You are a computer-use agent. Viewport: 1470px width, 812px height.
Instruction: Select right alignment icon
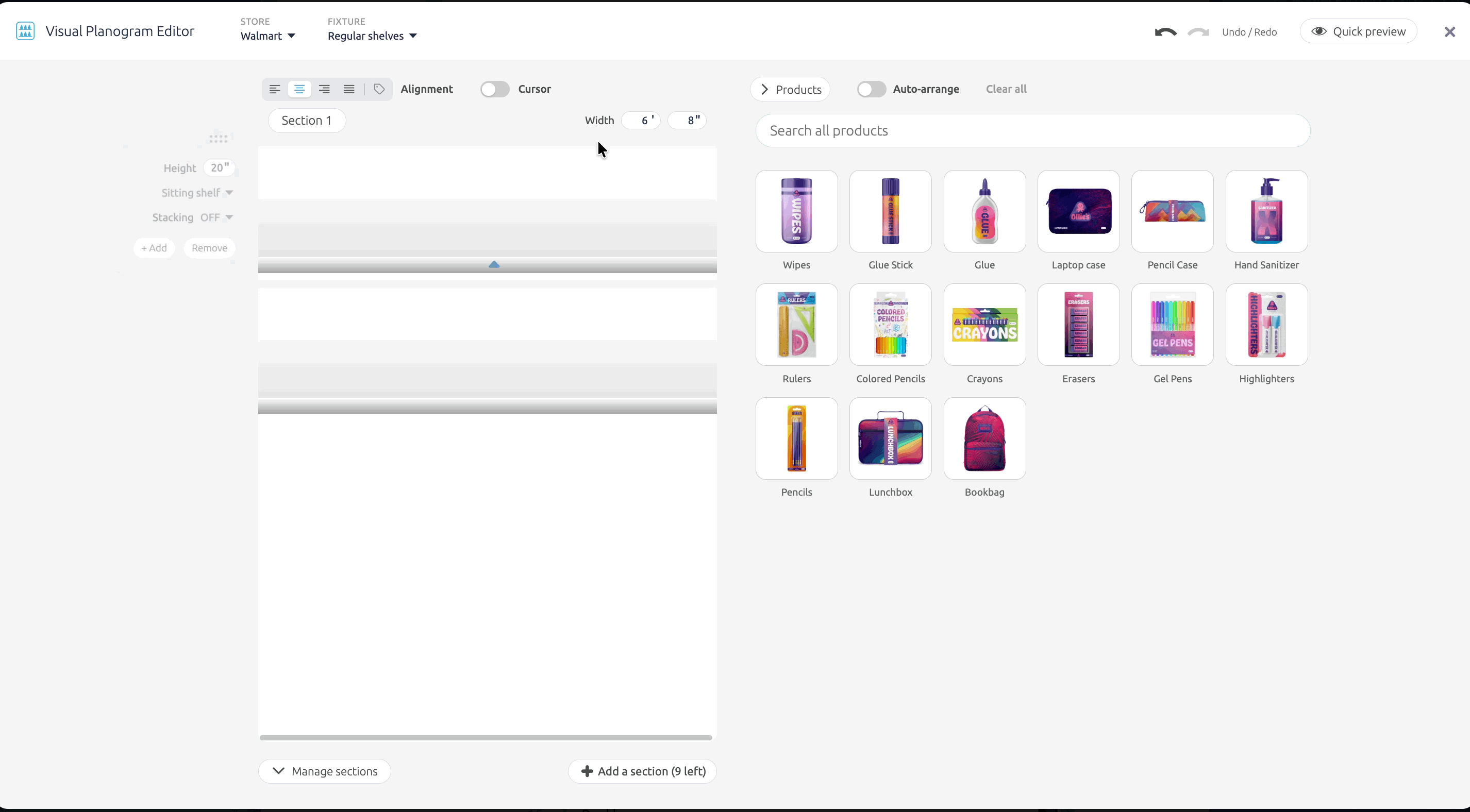click(x=324, y=89)
